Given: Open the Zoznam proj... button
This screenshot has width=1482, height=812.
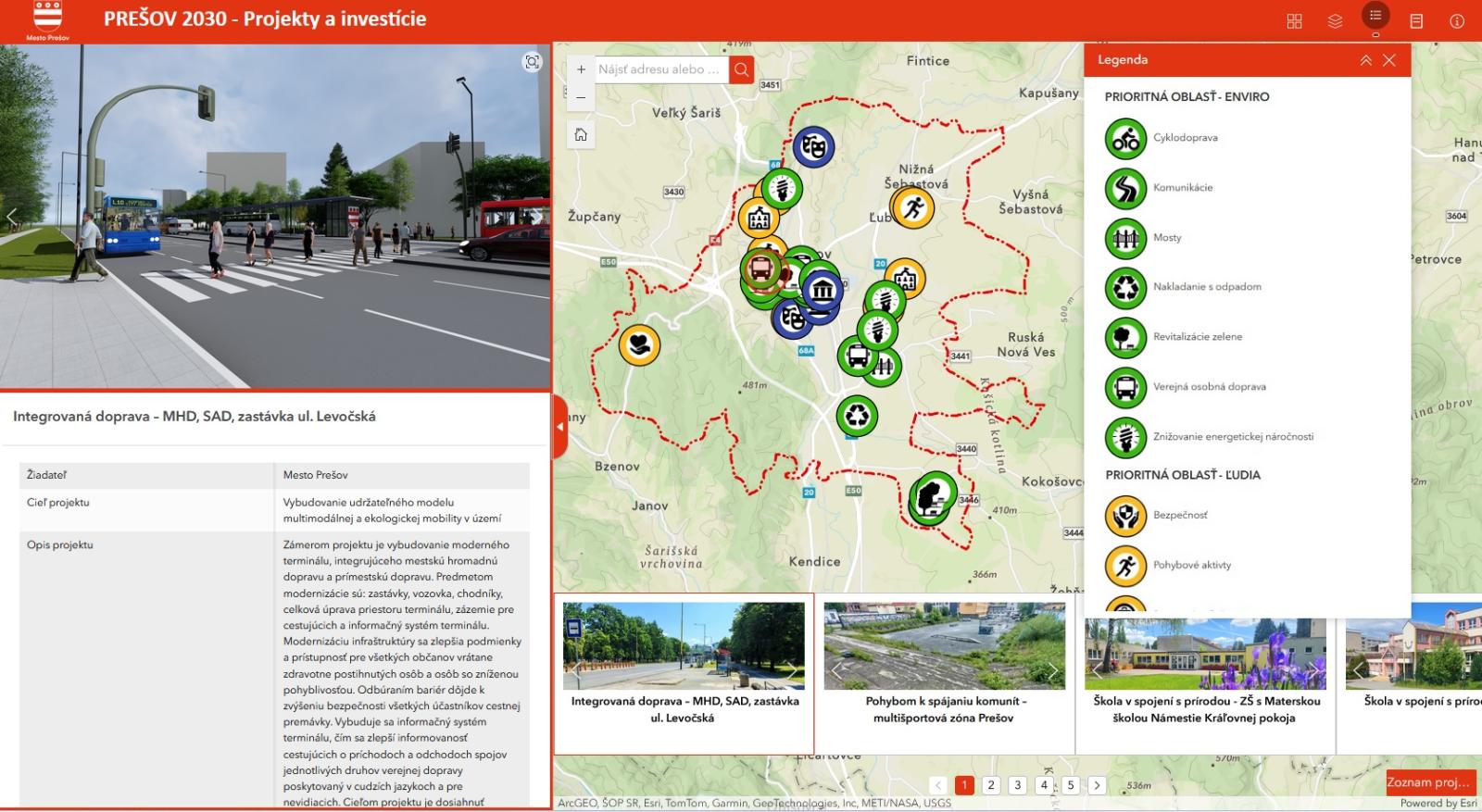Looking at the screenshot, I should (1429, 782).
